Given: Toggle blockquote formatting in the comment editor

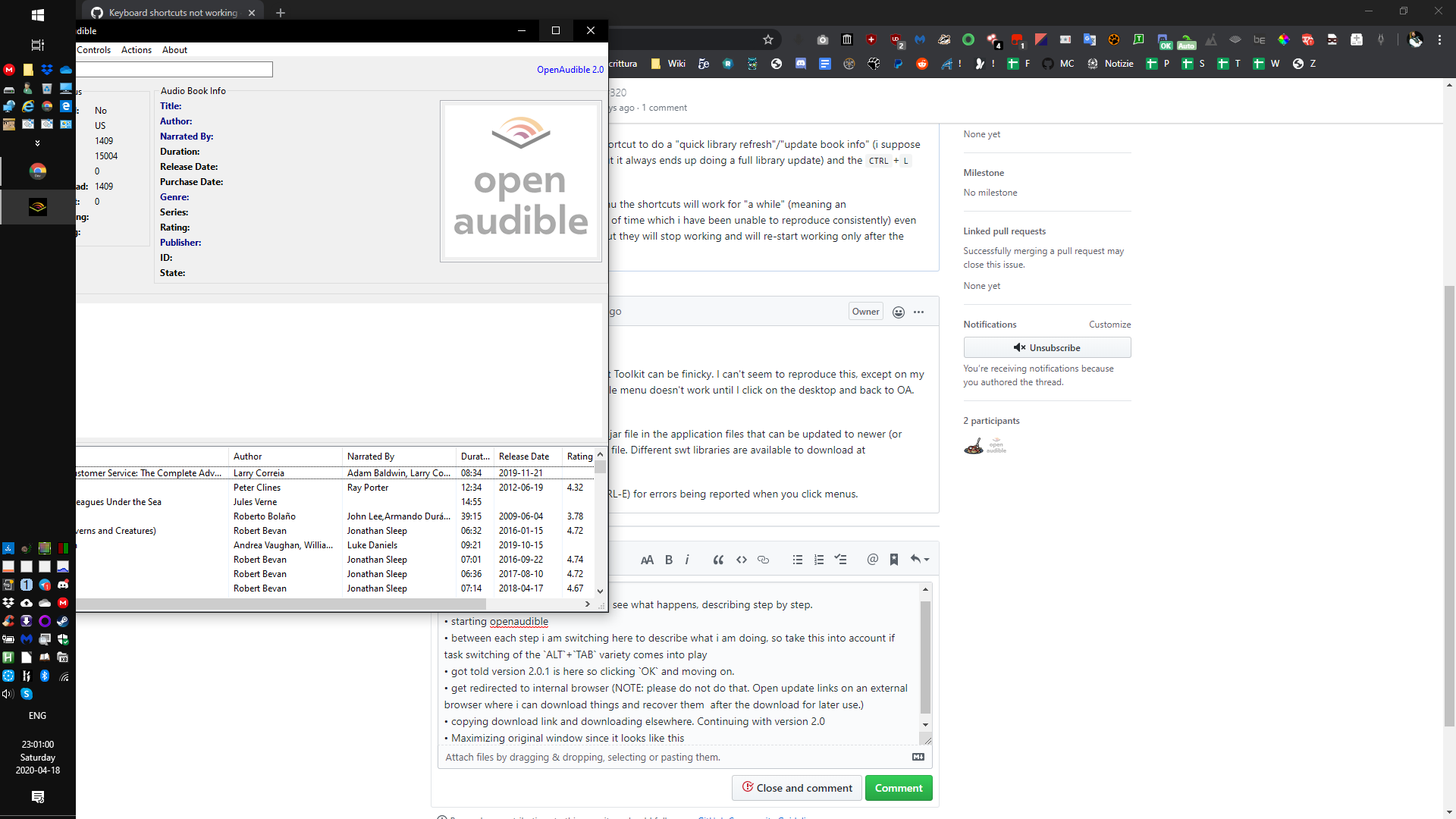Looking at the screenshot, I should click(718, 560).
